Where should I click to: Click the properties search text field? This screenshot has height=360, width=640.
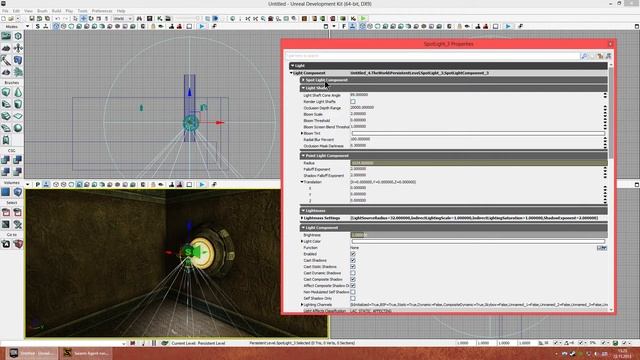[433, 56]
